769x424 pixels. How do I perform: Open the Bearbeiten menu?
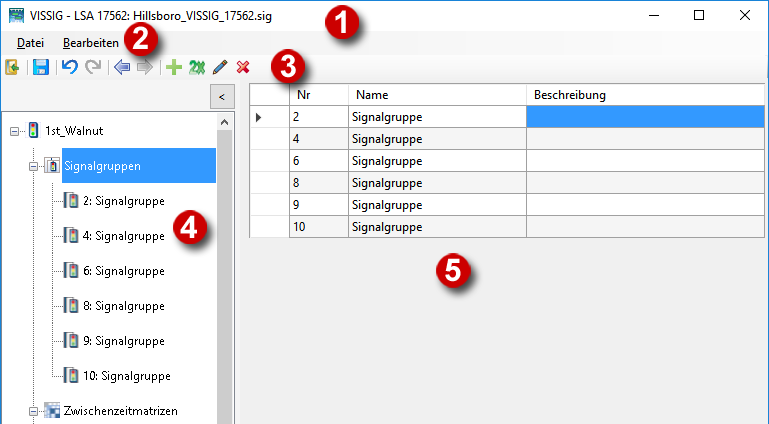(91, 43)
